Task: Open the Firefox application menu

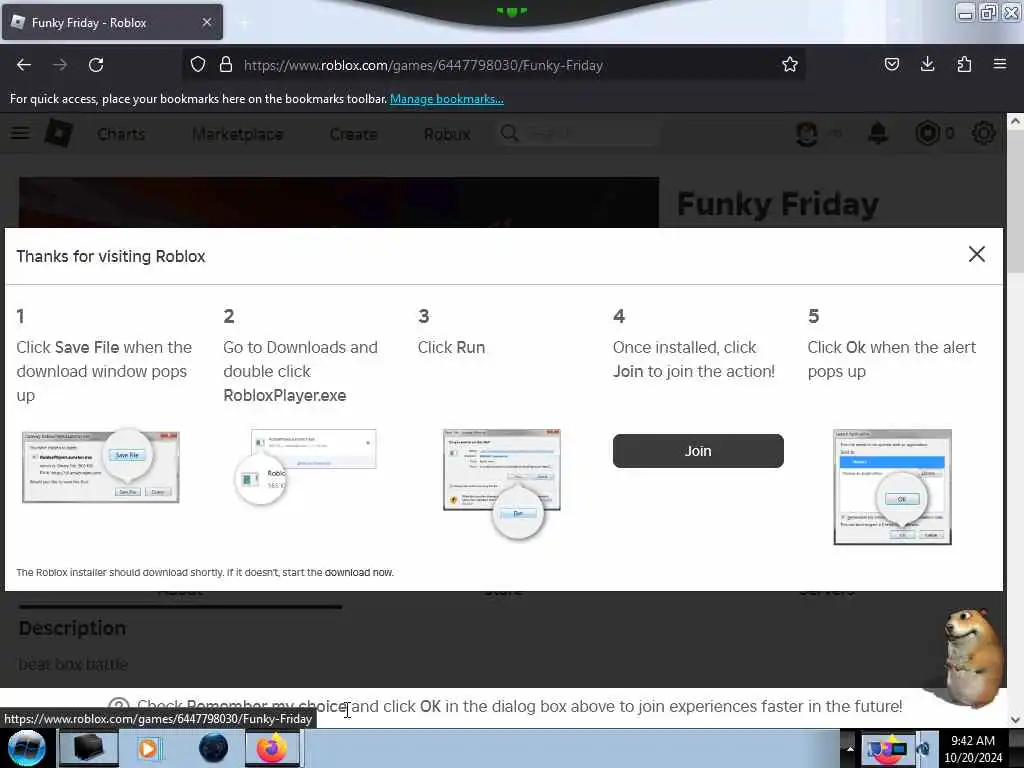Action: tap(999, 64)
